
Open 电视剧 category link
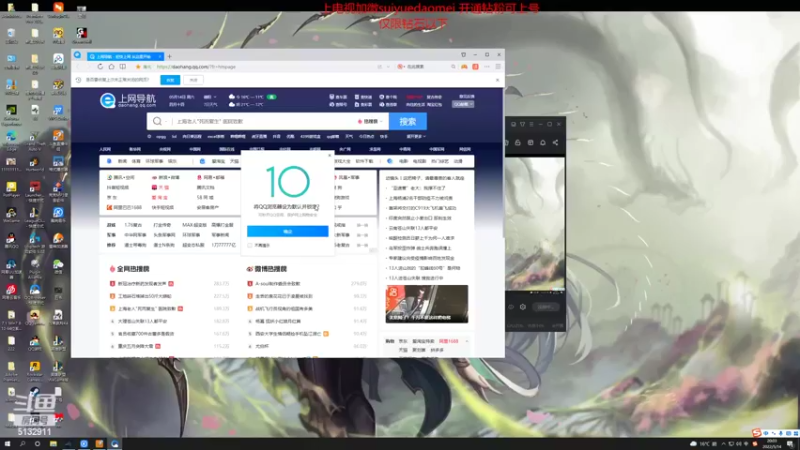pos(419,161)
